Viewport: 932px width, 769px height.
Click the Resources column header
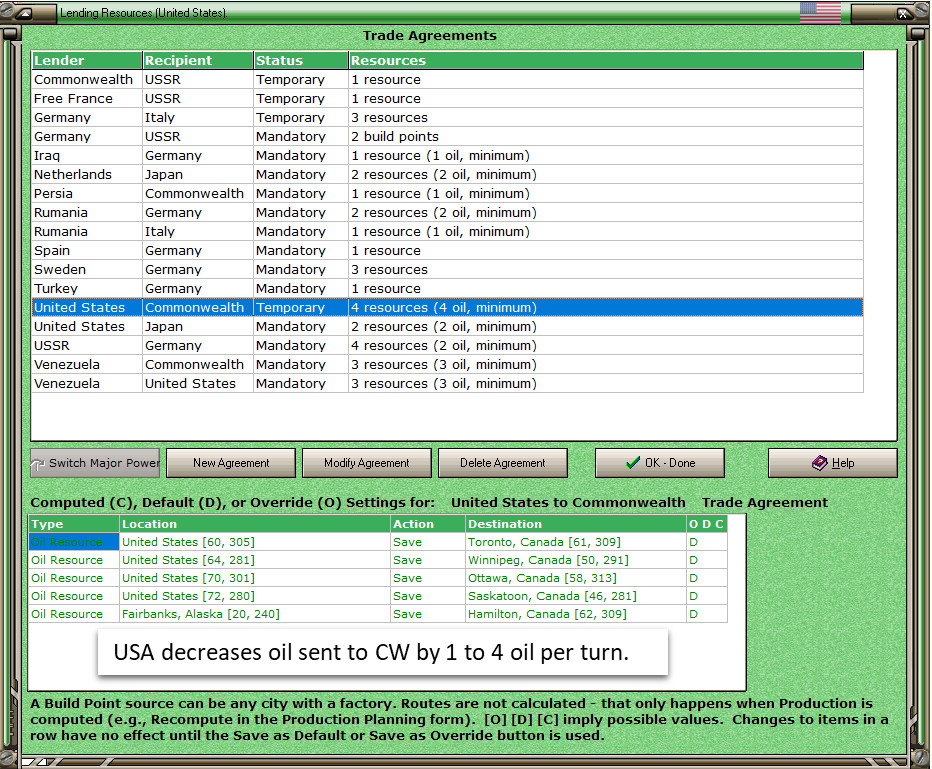tap(606, 60)
